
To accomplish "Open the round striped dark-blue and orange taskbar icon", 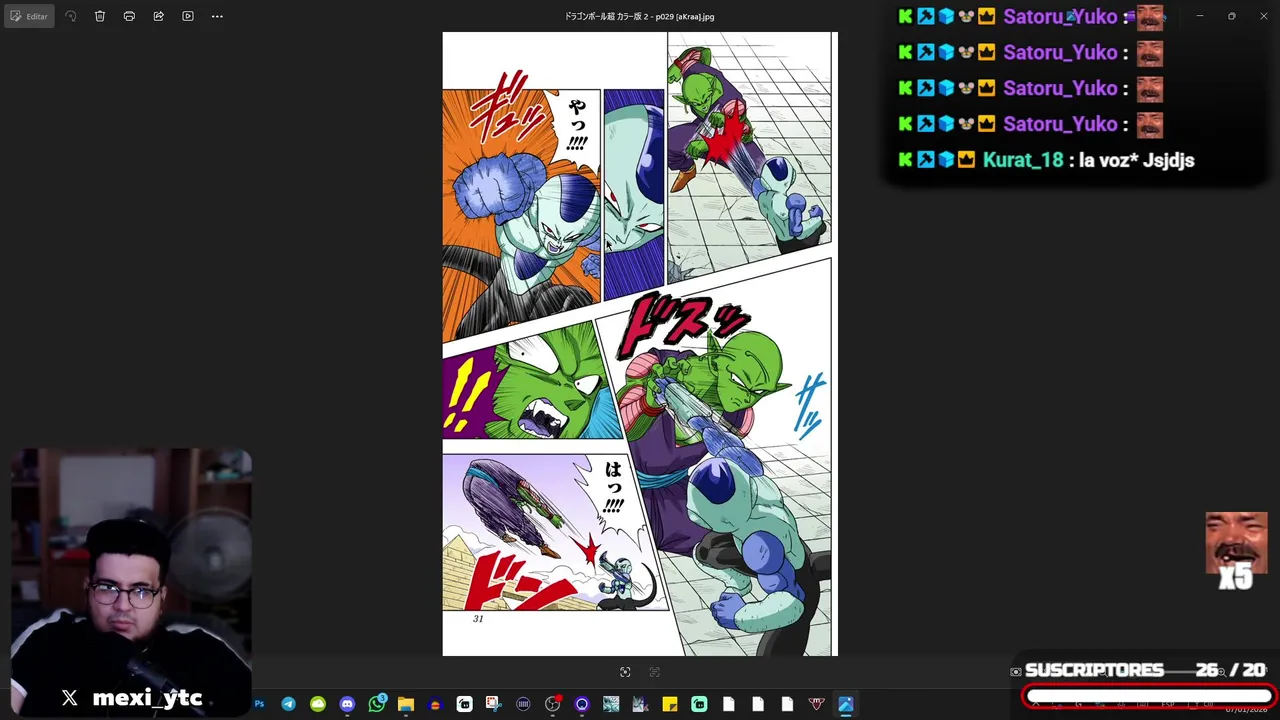I will click(x=435, y=704).
